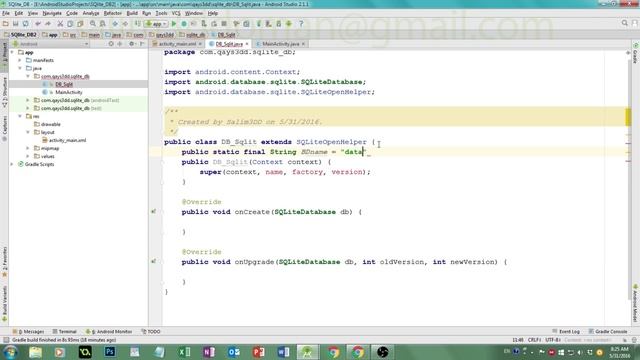Open the Android Monitor tool window button

[109, 331]
